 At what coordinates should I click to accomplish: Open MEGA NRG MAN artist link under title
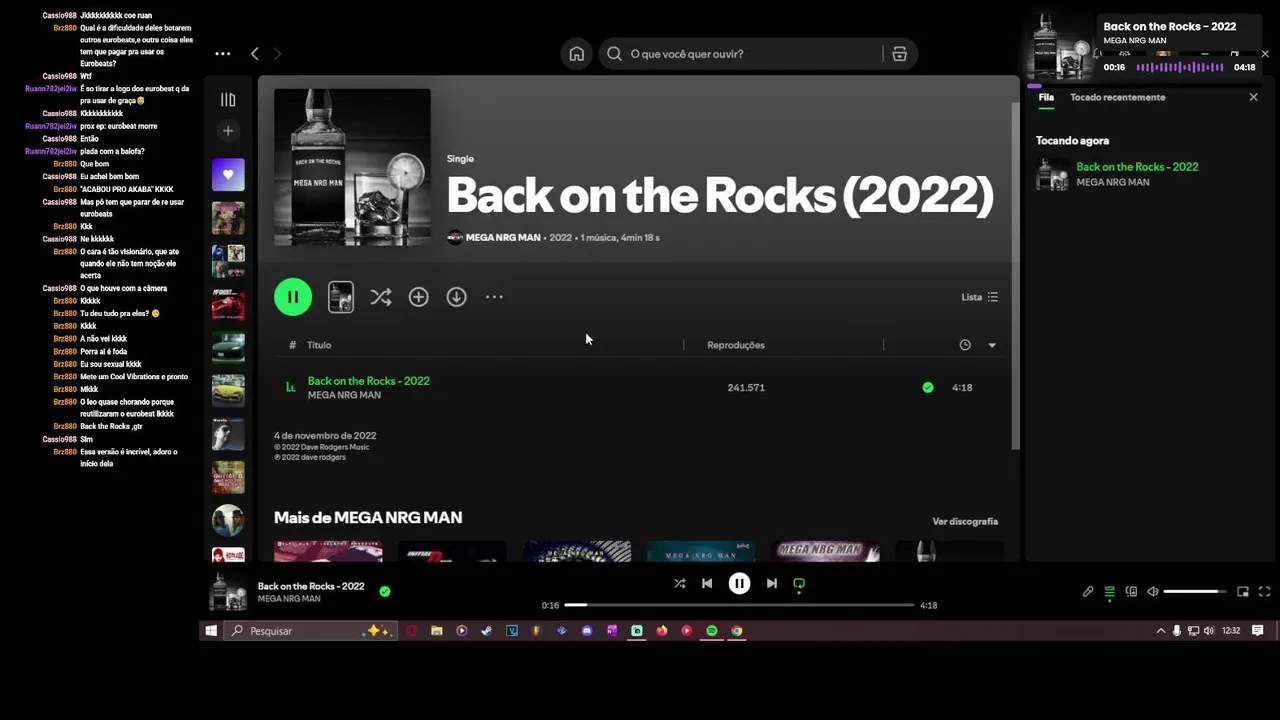pos(503,238)
